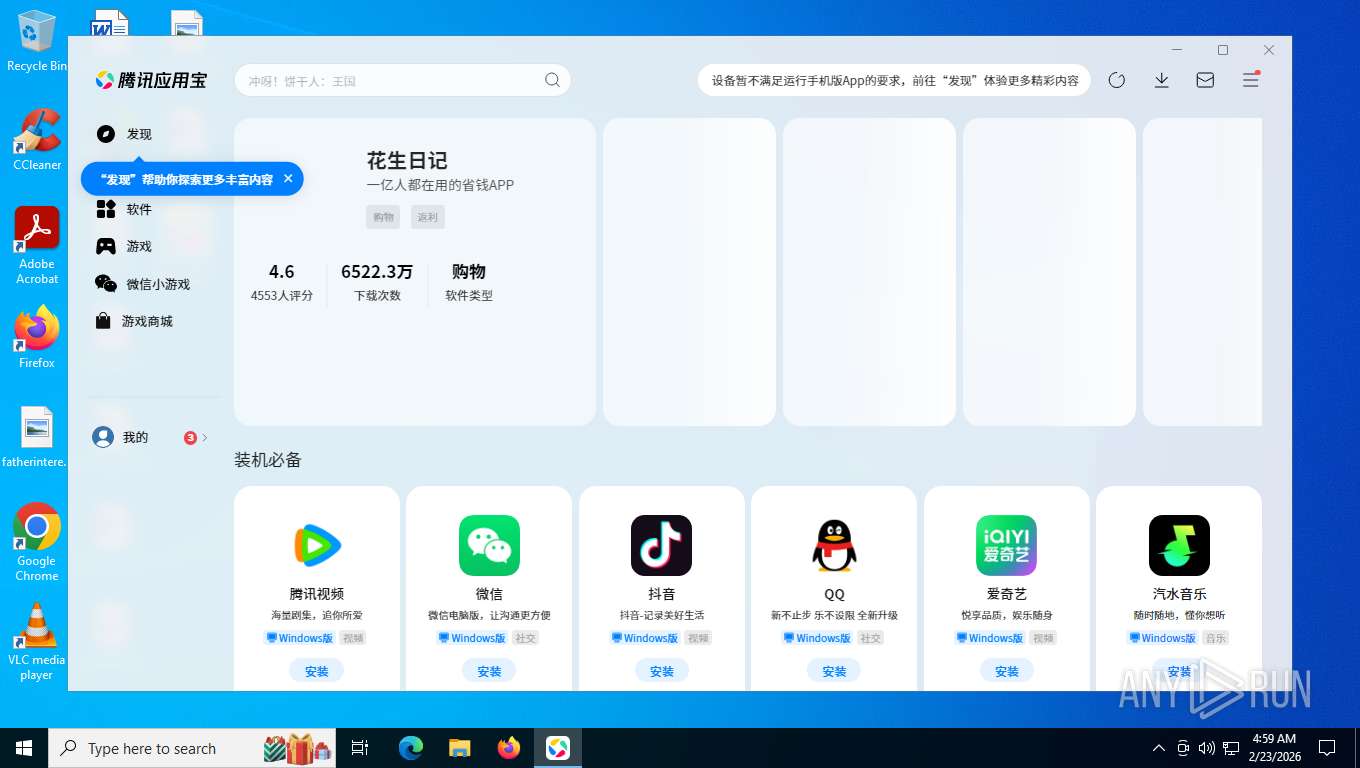Open Firefox from the taskbar
Image resolution: width=1360 pixels, height=768 pixels.
[x=509, y=748]
